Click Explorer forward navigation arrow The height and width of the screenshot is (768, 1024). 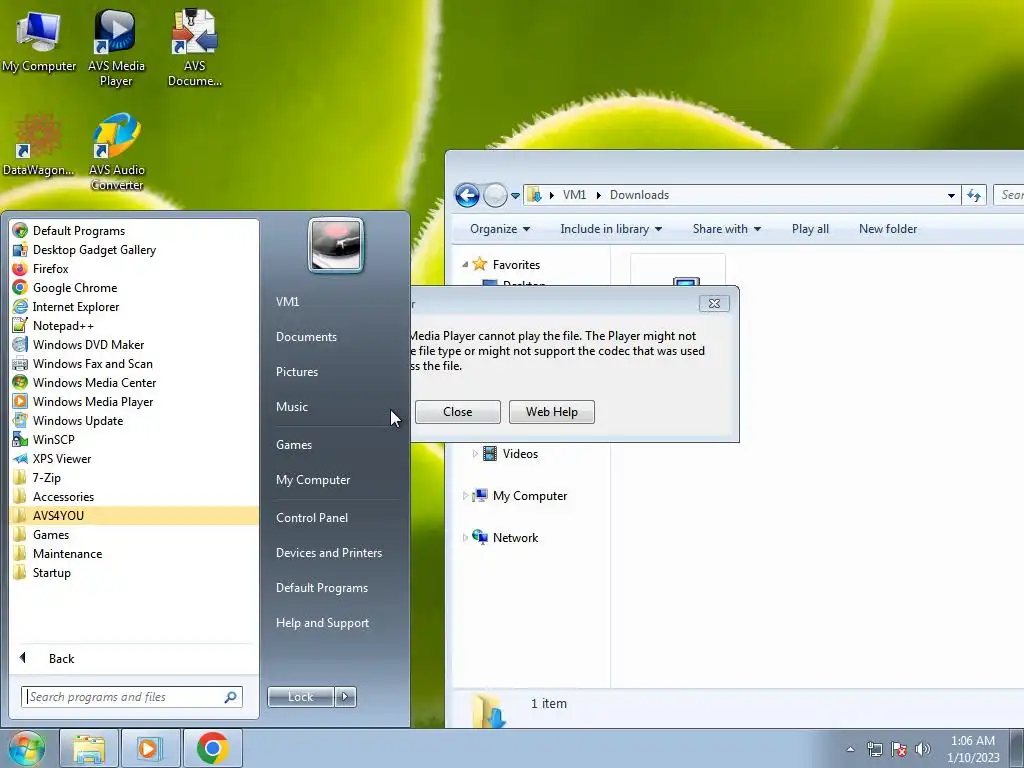495,195
